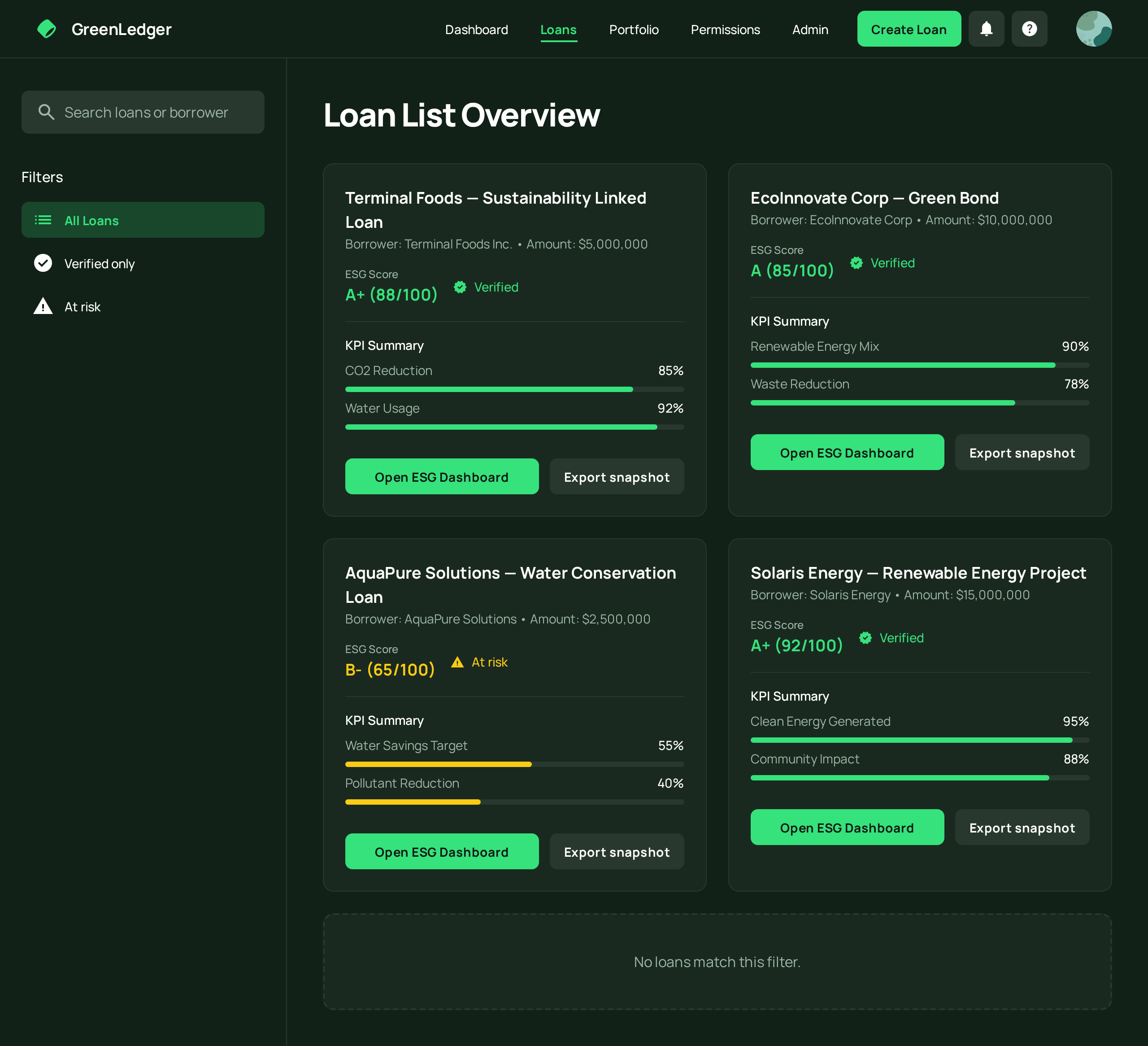Export snapshot for AquaPure Solutions loan
The height and width of the screenshot is (1046, 1148).
(616, 852)
